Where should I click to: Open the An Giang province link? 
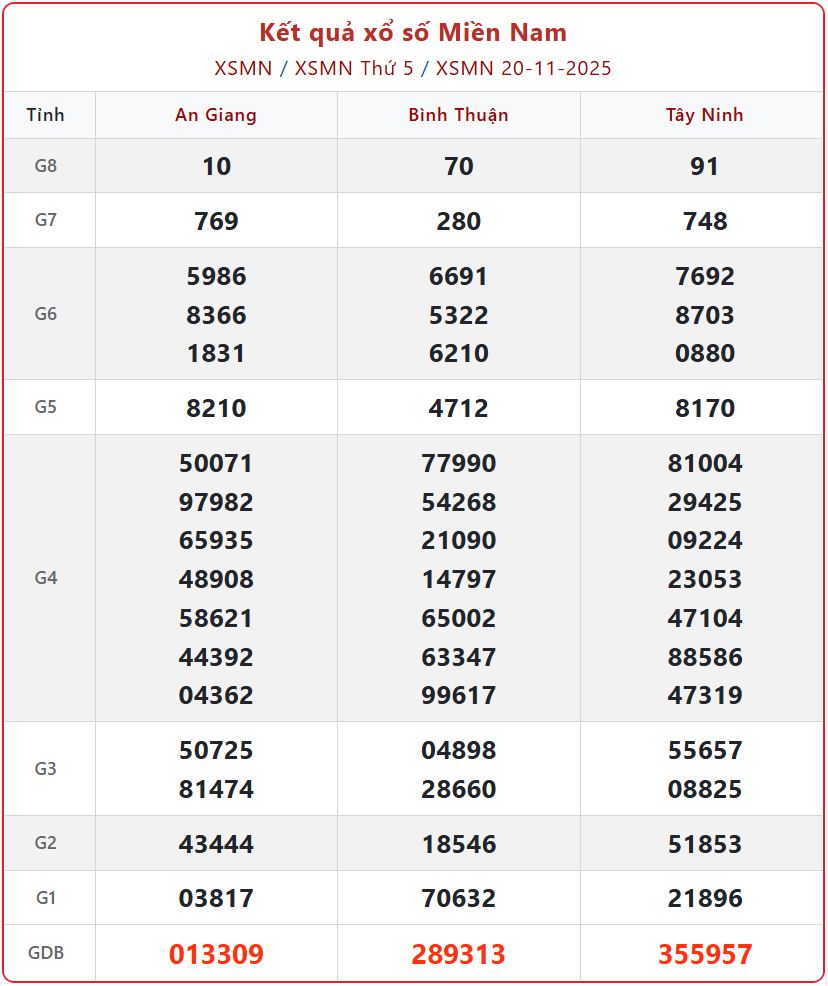(216, 115)
